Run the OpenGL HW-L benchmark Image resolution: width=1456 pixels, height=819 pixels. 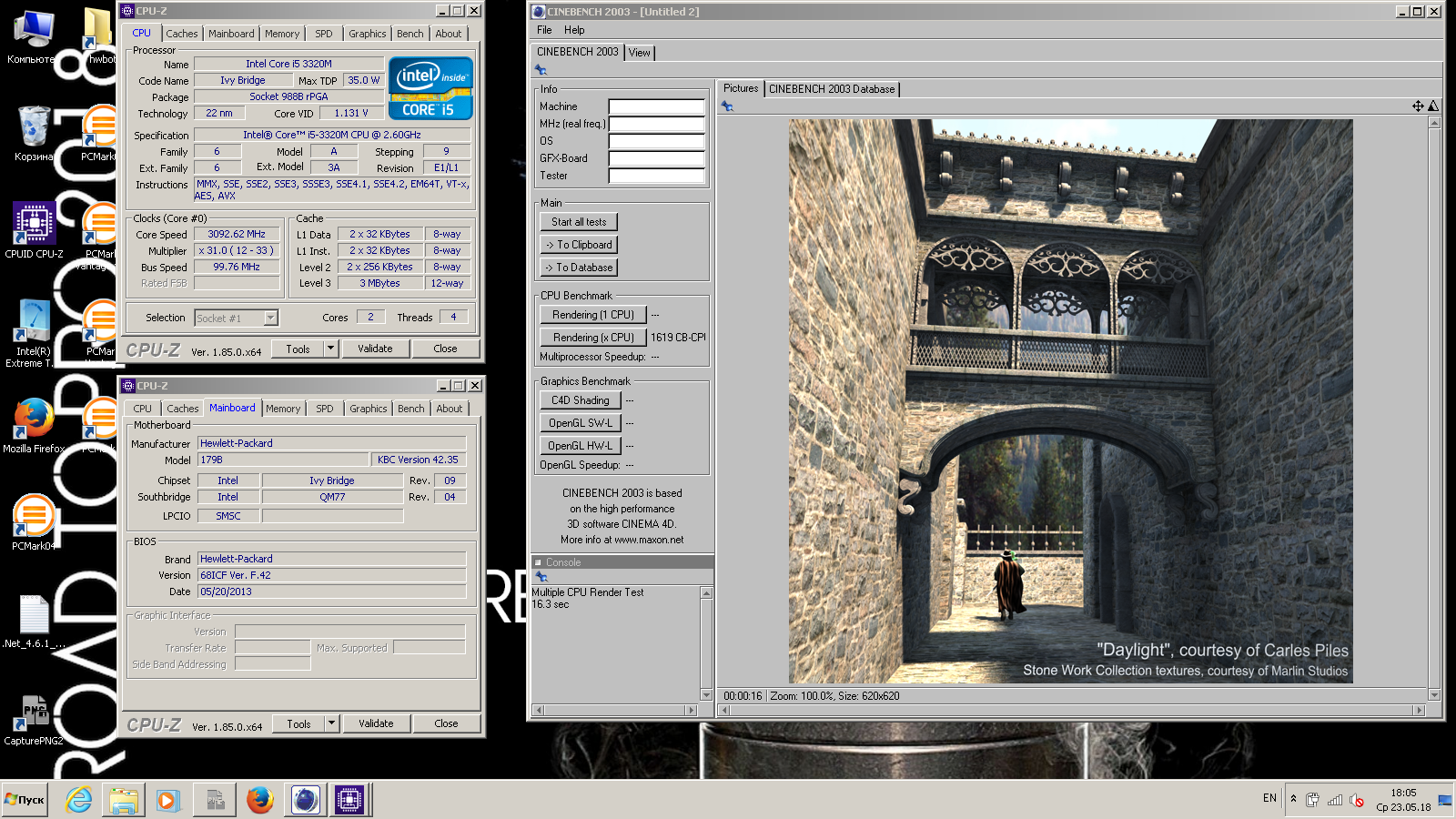[x=581, y=446]
